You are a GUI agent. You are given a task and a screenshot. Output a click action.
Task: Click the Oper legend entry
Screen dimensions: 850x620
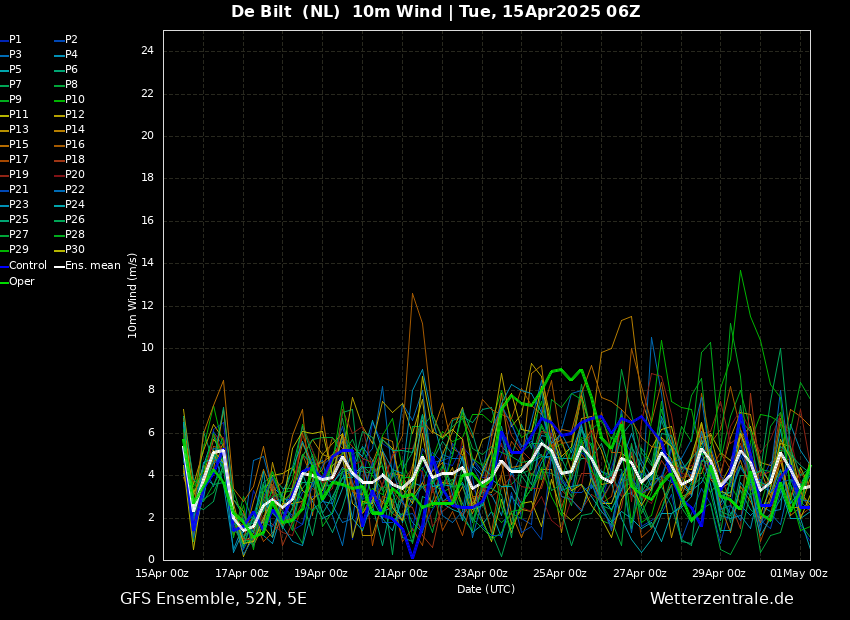click(21, 282)
